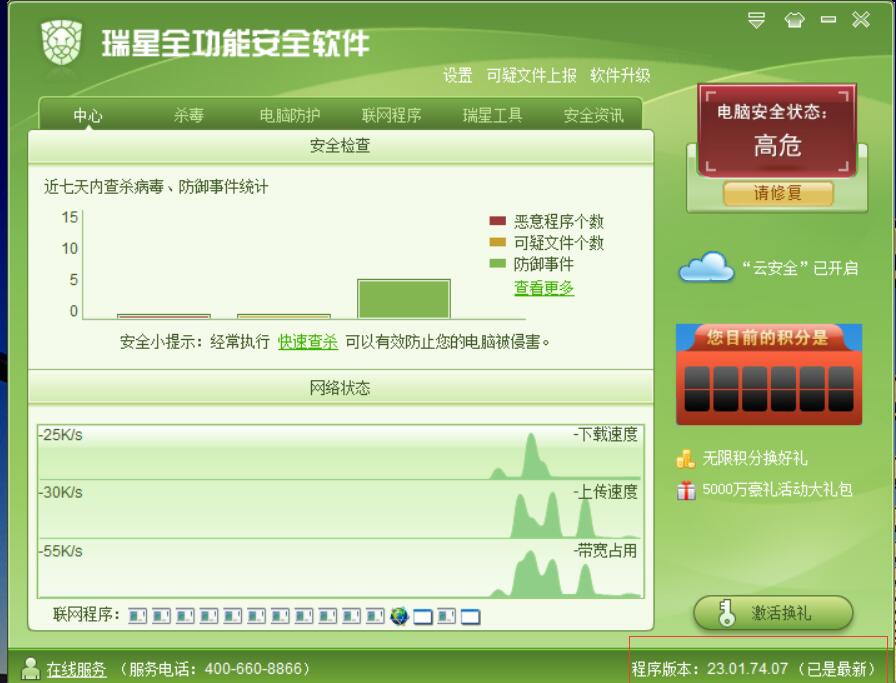Click the 程序版本:23.01.74.07 text

click(x=710, y=668)
